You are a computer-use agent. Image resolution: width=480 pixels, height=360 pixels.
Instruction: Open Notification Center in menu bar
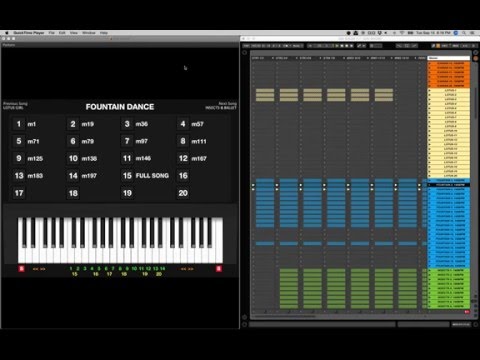pyautogui.click(x=472, y=33)
